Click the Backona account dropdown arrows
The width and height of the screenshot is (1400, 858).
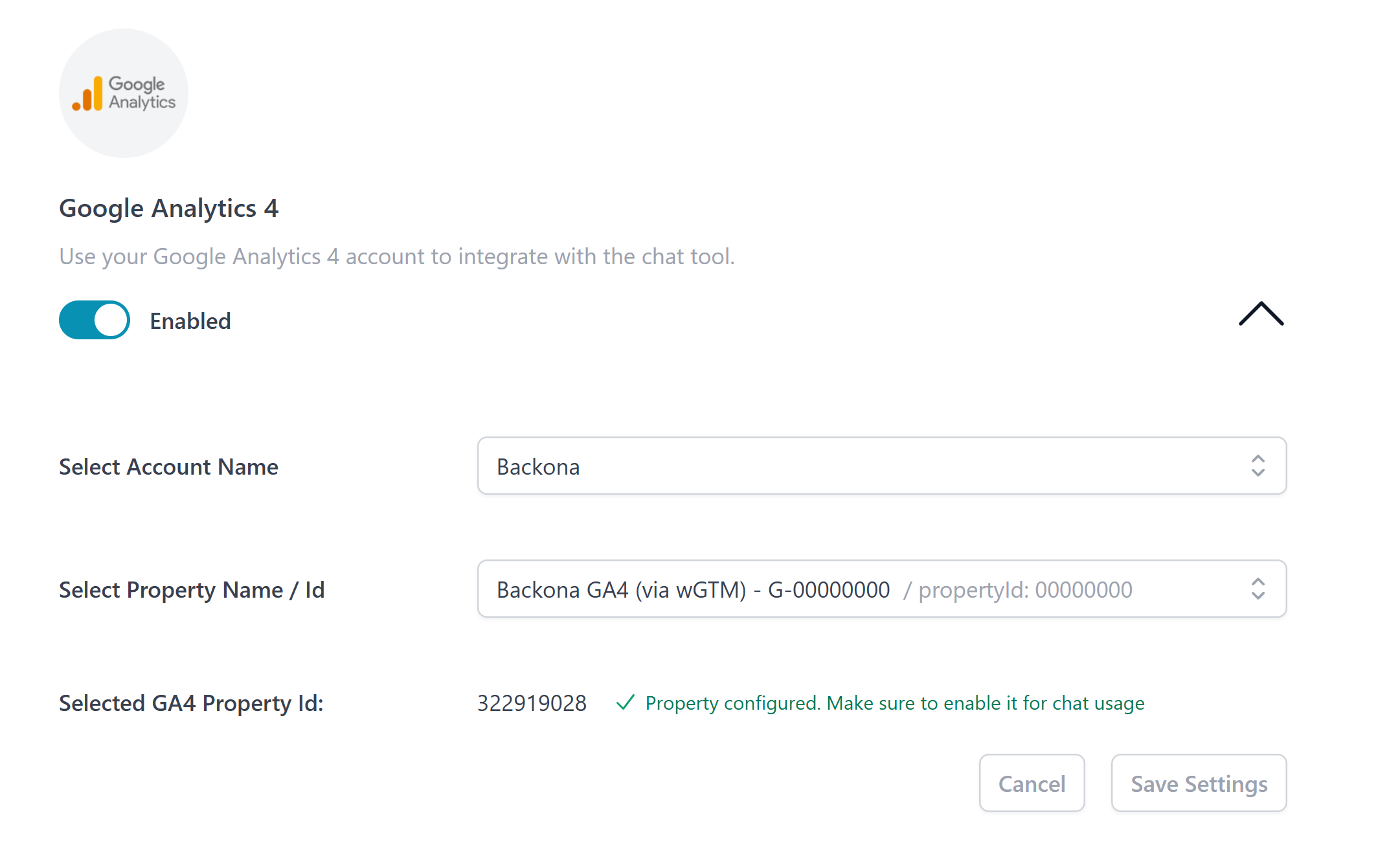point(1258,466)
